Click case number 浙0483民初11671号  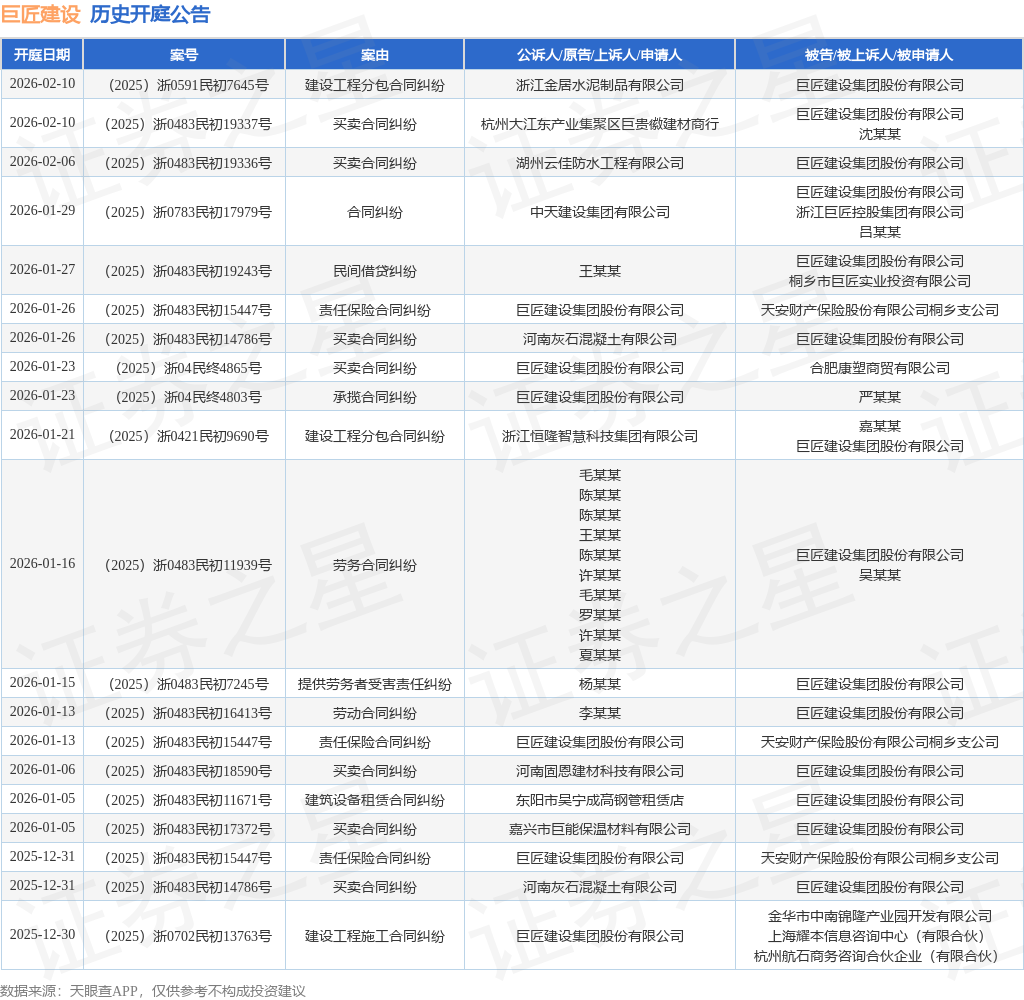pos(188,800)
